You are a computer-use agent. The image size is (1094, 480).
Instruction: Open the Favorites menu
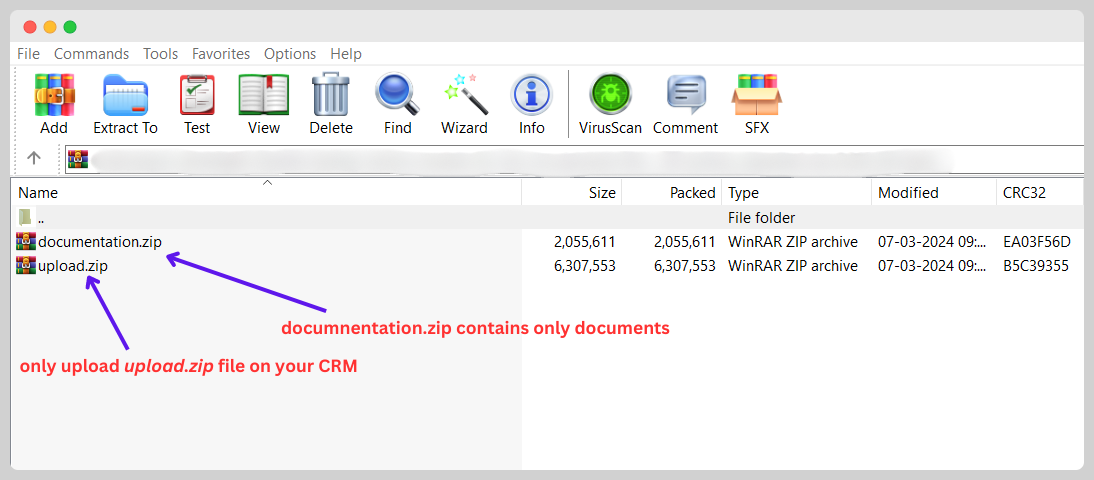click(x=221, y=54)
